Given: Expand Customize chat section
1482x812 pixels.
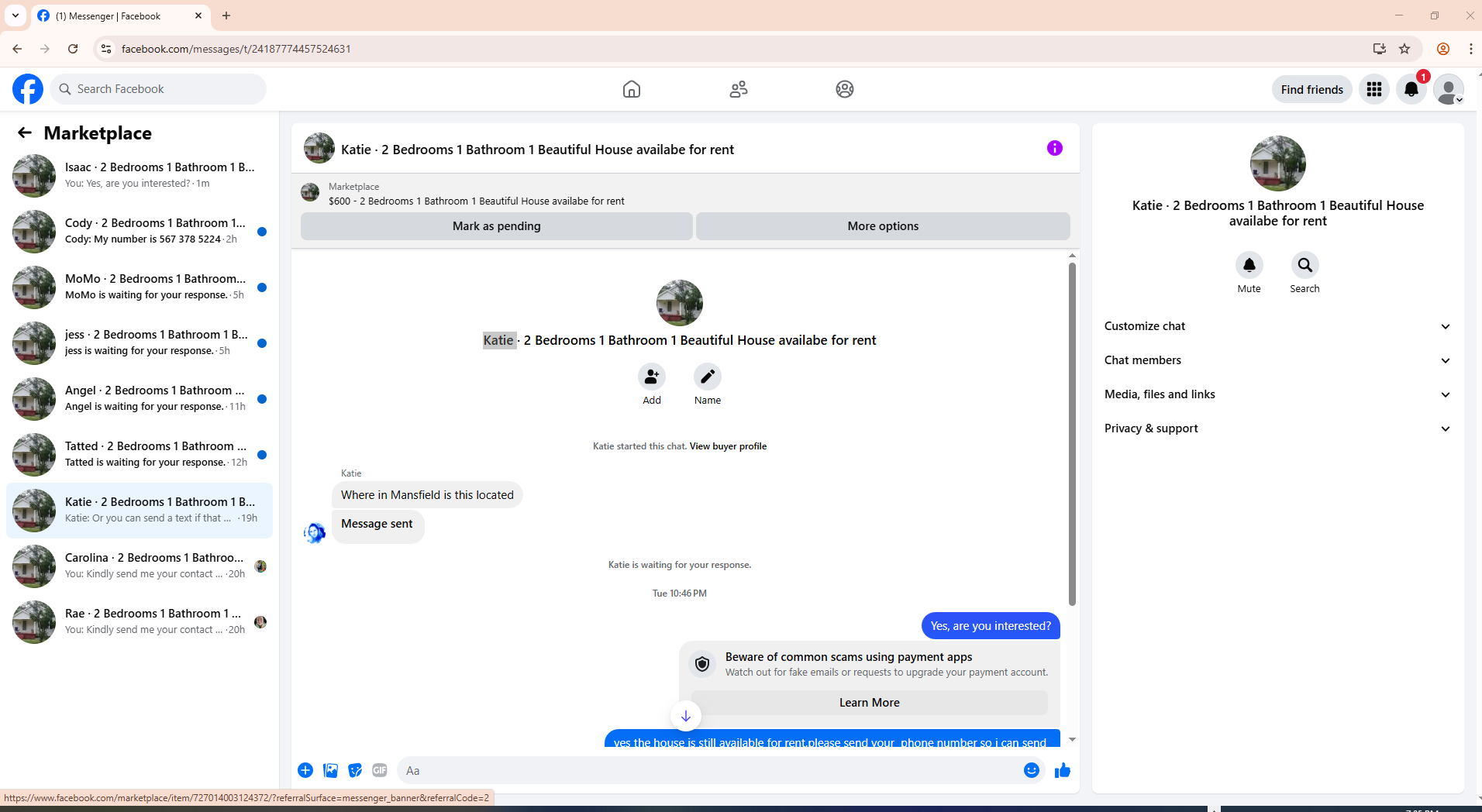Looking at the screenshot, I should coord(1277,326).
